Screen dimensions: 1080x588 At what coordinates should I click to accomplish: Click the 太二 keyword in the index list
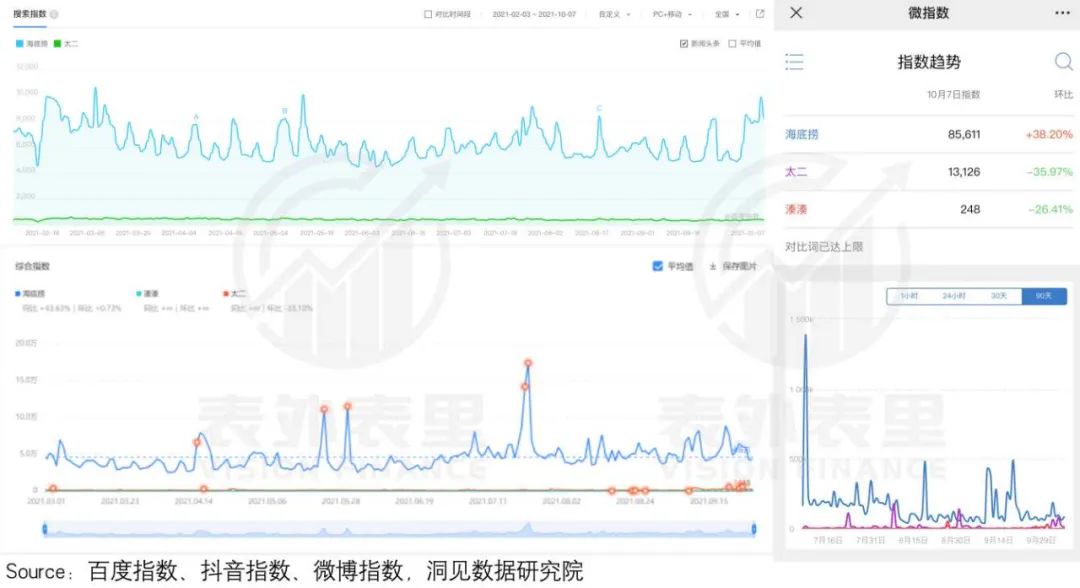797,172
